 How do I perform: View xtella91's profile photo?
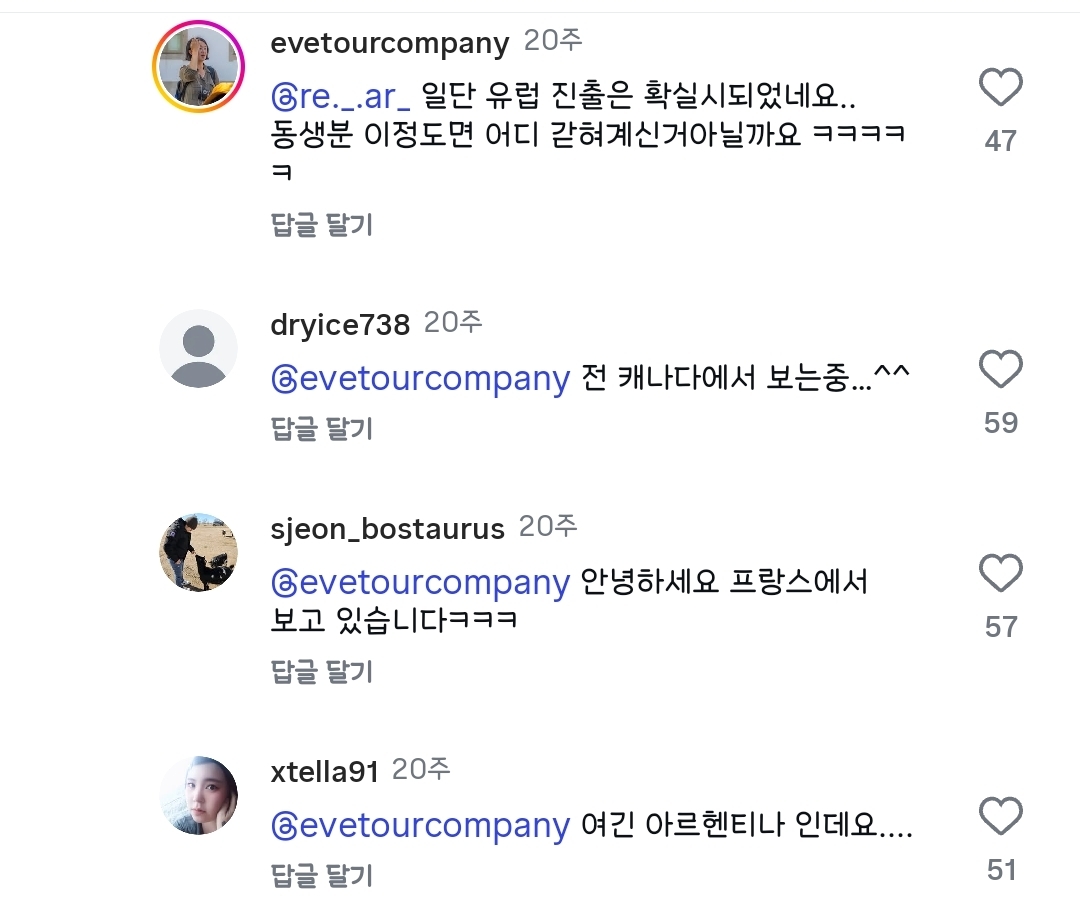(x=198, y=795)
